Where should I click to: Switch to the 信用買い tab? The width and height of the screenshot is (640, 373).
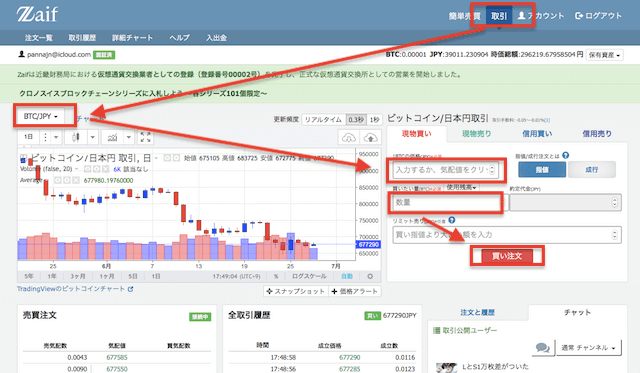(537, 133)
